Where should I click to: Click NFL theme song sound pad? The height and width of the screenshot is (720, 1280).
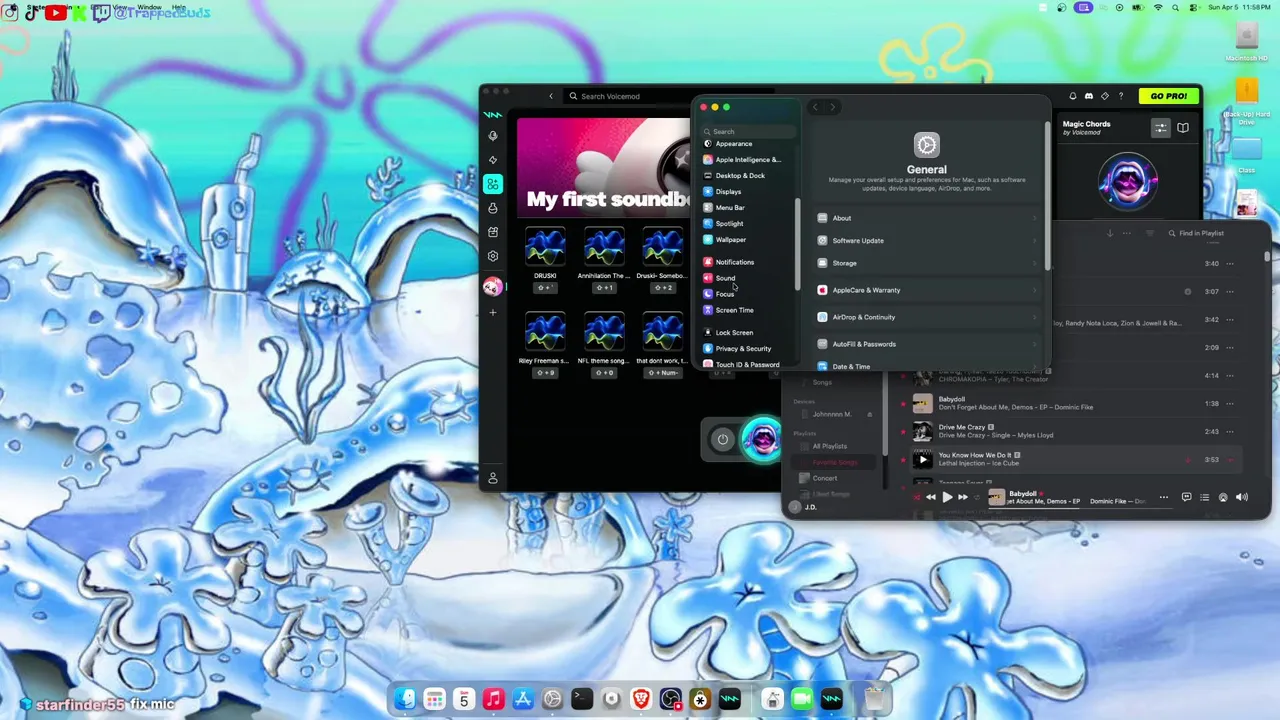pyautogui.click(x=604, y=332)
